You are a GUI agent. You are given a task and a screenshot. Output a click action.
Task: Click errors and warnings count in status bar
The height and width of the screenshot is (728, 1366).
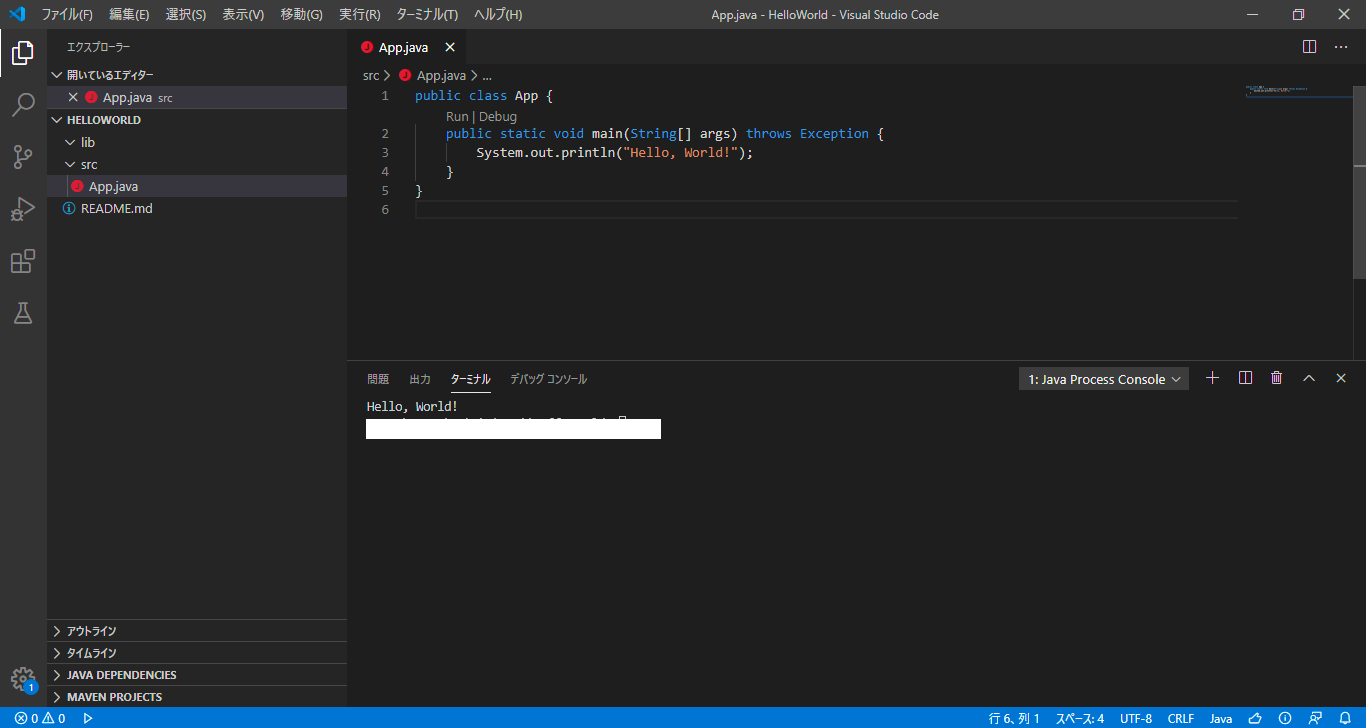(40, 718)
